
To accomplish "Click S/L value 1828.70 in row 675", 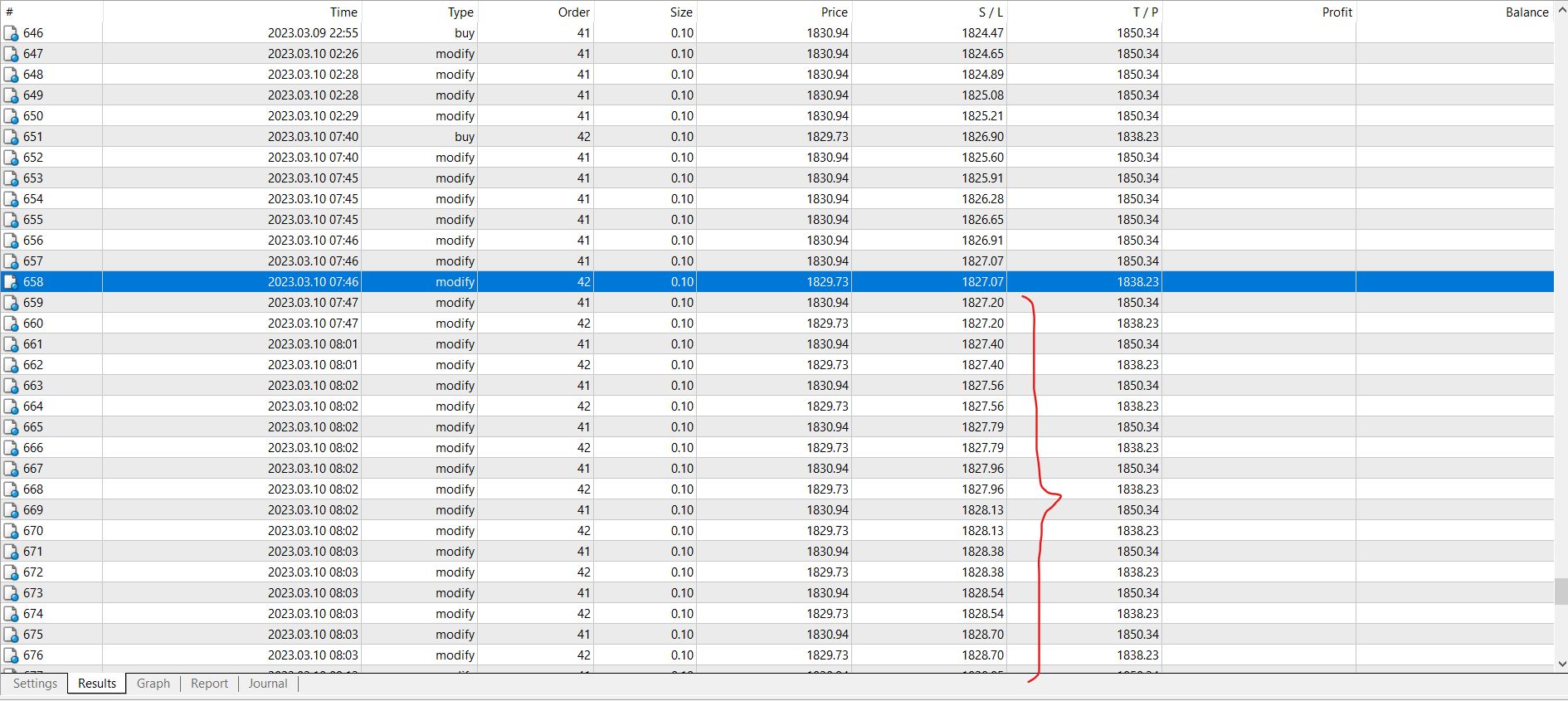I will [x=982, y=635].
